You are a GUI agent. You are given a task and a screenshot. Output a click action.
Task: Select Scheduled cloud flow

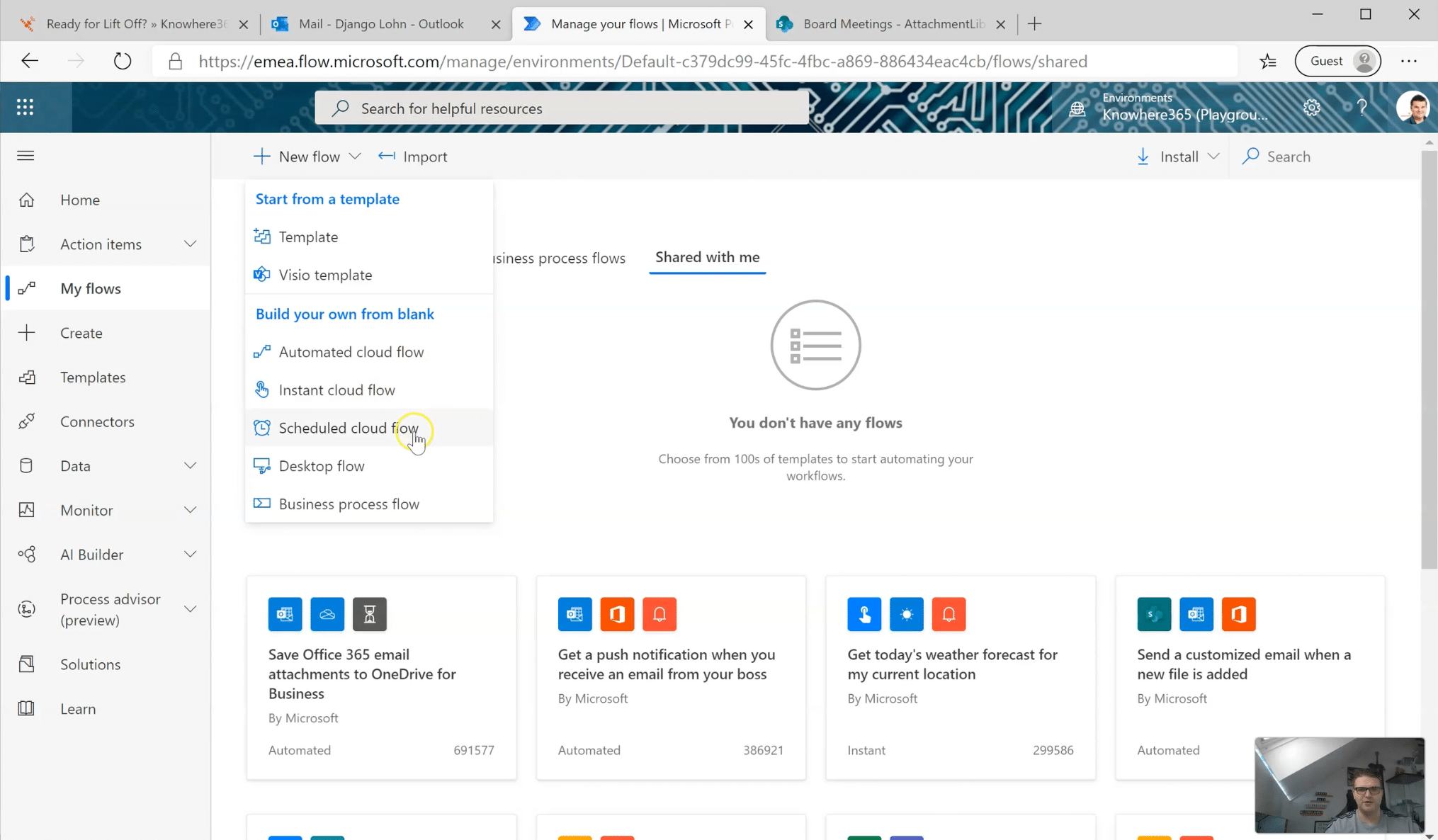(x=368, y=428)
